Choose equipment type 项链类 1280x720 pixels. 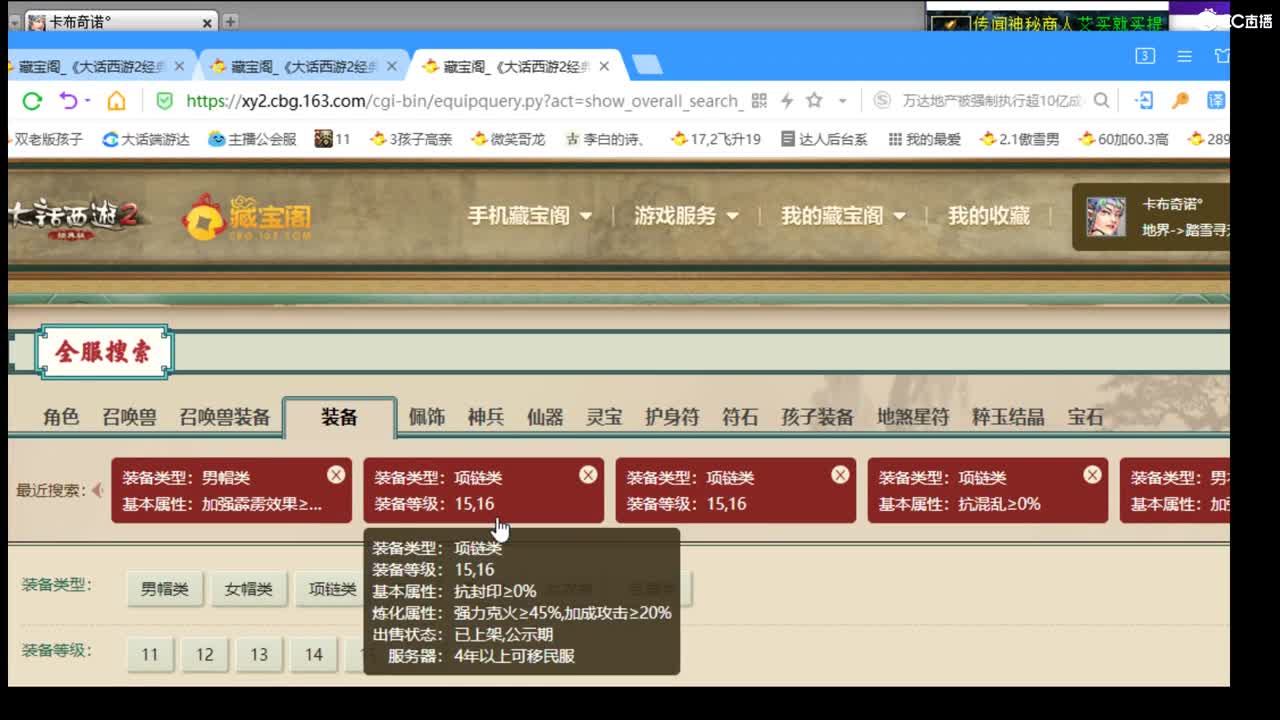332,589
